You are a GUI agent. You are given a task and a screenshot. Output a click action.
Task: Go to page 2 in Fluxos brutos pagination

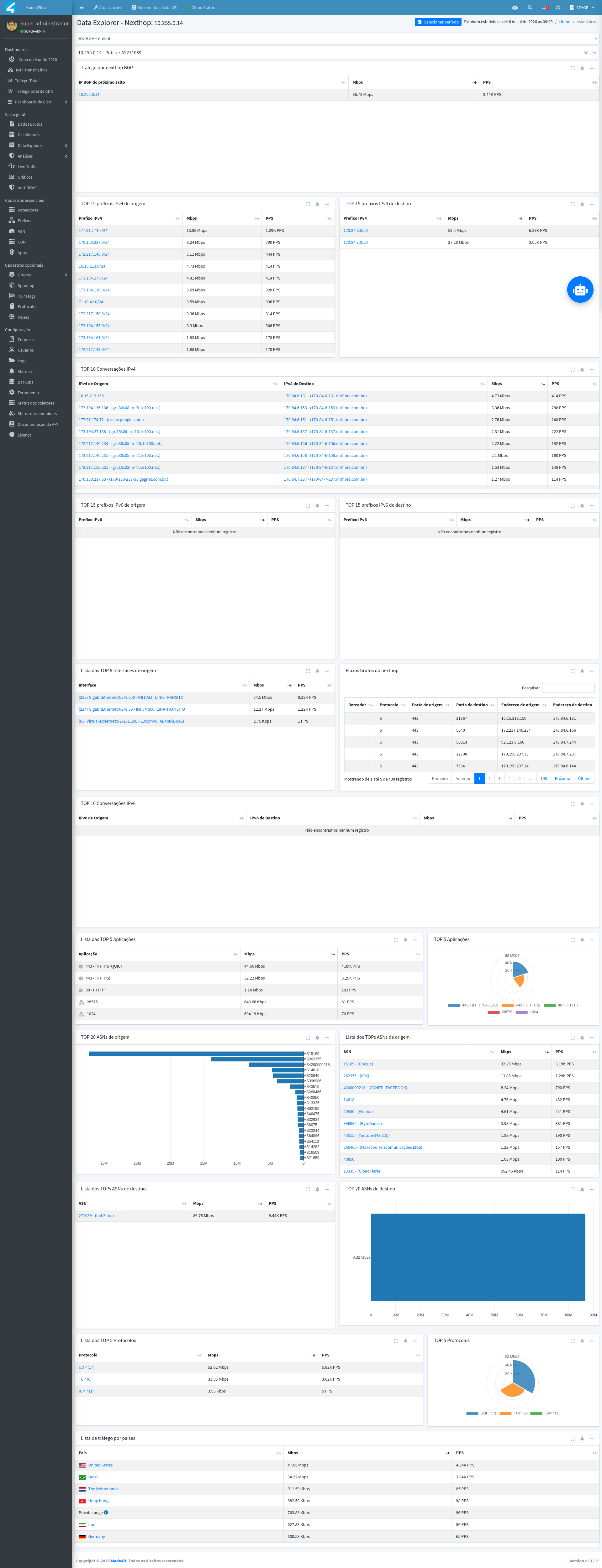489,779
